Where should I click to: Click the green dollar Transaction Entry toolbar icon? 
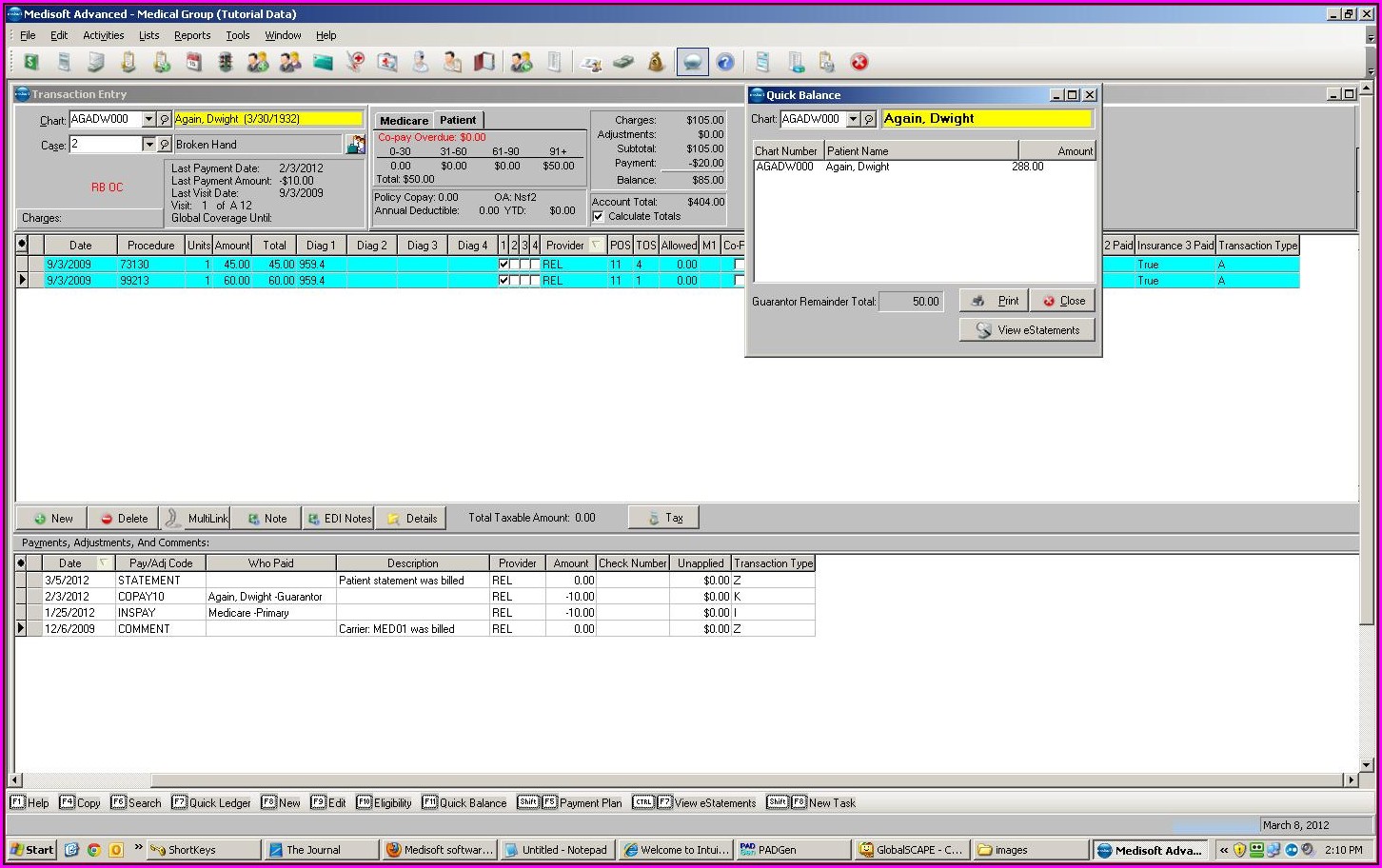[x=31, y=63]
